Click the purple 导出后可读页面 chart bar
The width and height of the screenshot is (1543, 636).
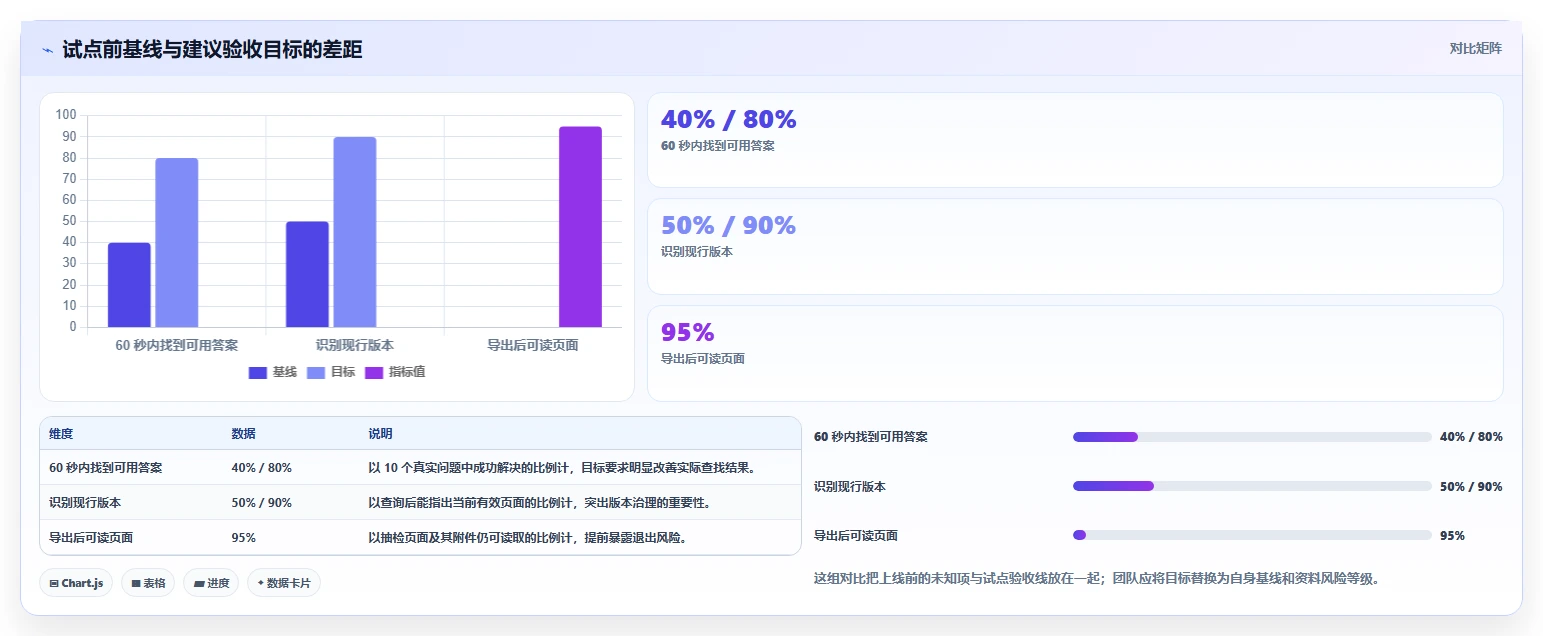(x=581, y=227)
